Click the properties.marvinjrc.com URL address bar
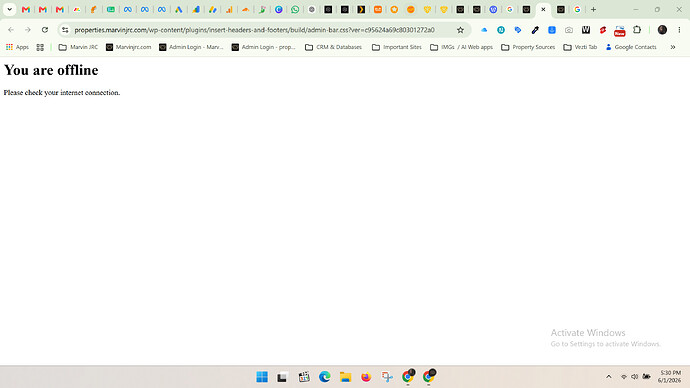 point(254,30)
